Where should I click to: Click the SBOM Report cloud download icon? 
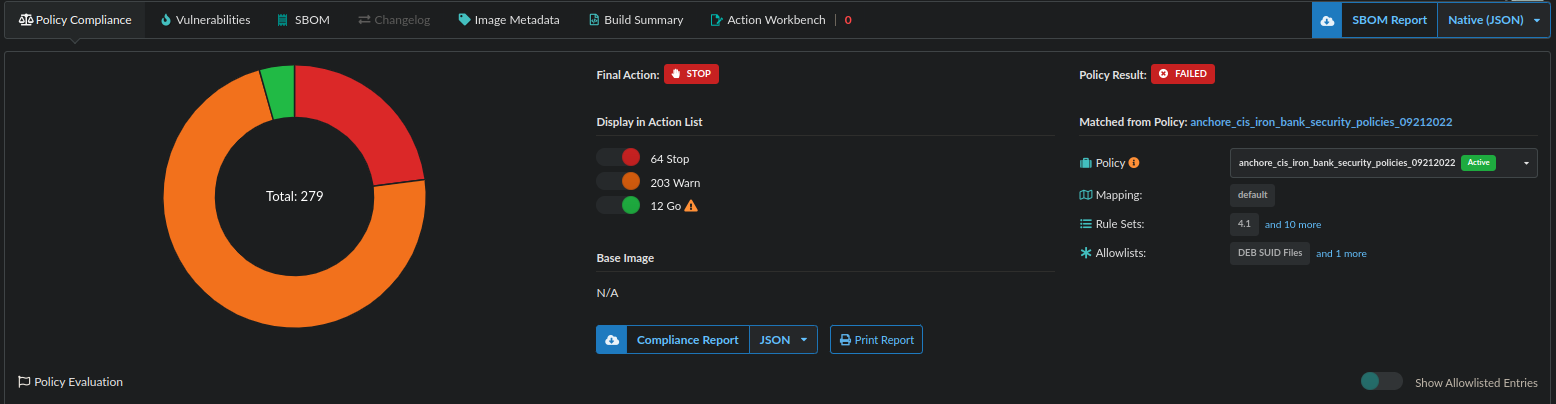(x=1327, y=20)
